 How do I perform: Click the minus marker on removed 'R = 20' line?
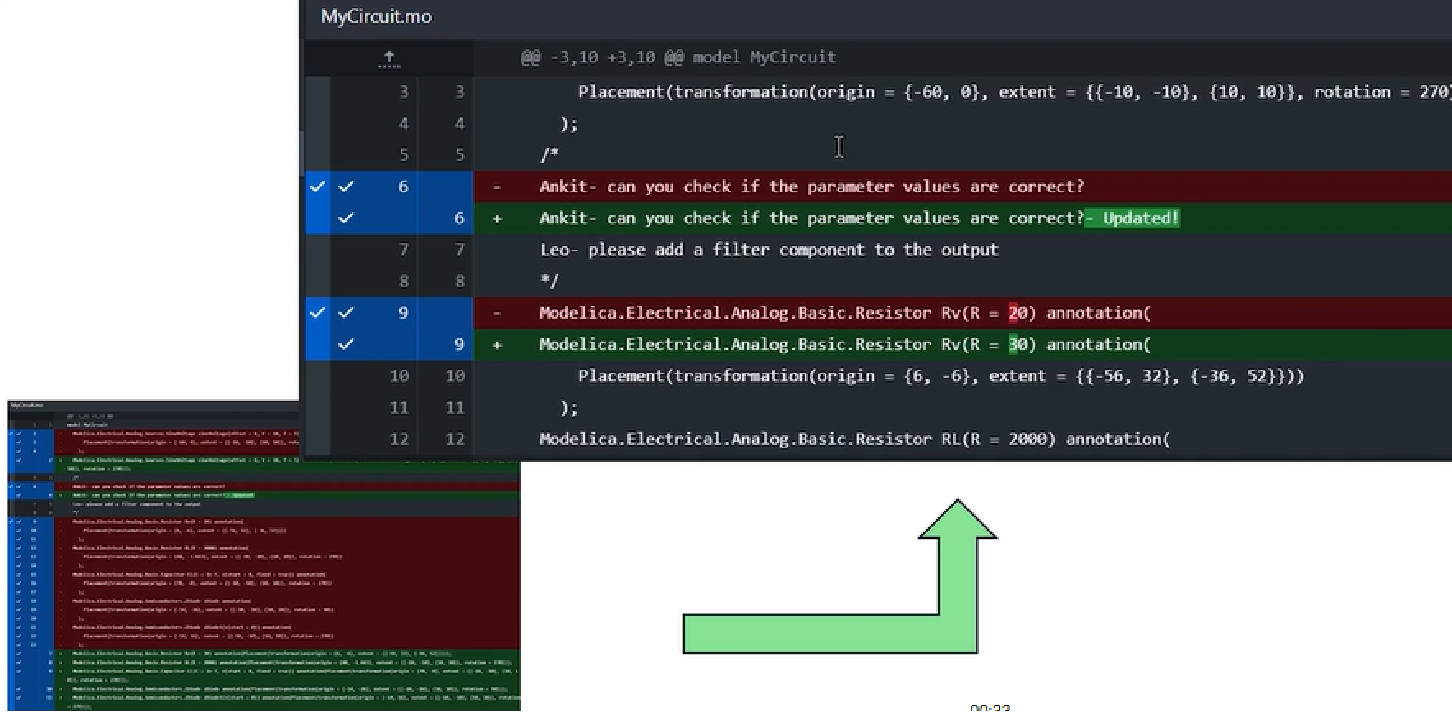497,312
